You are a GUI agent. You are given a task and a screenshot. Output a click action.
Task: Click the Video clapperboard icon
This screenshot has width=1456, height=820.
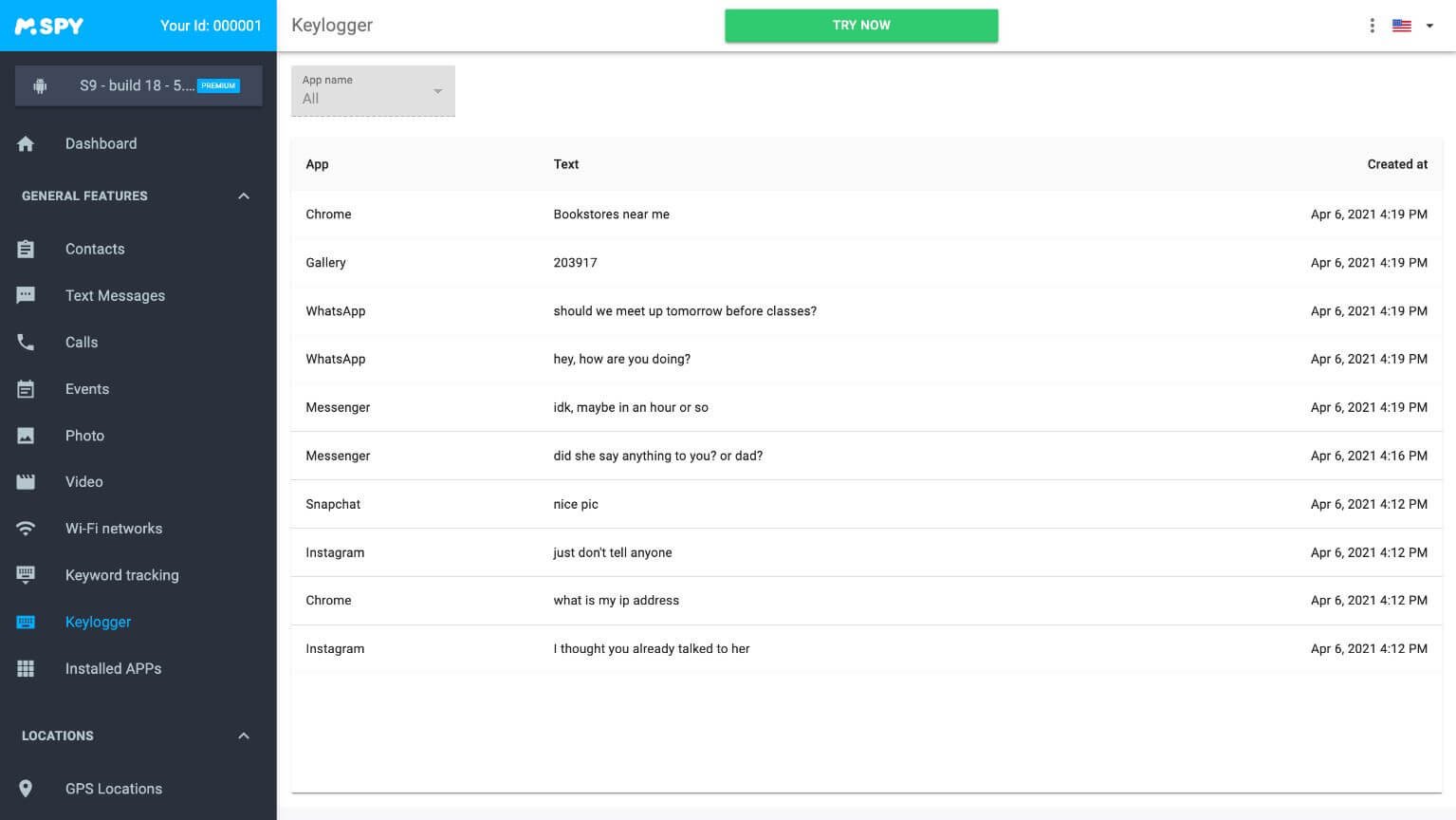pyautogui.click(x=26, y=482)
